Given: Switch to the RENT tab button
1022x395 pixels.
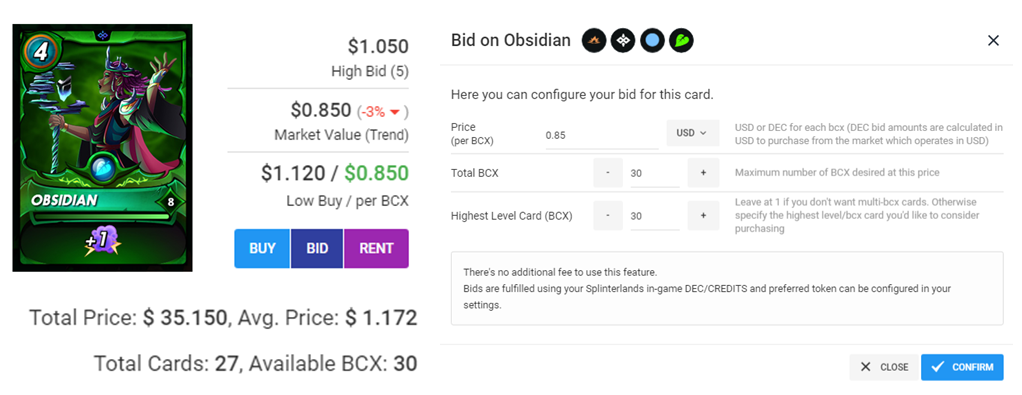Looking at the screenshot, I should point(376,248).
